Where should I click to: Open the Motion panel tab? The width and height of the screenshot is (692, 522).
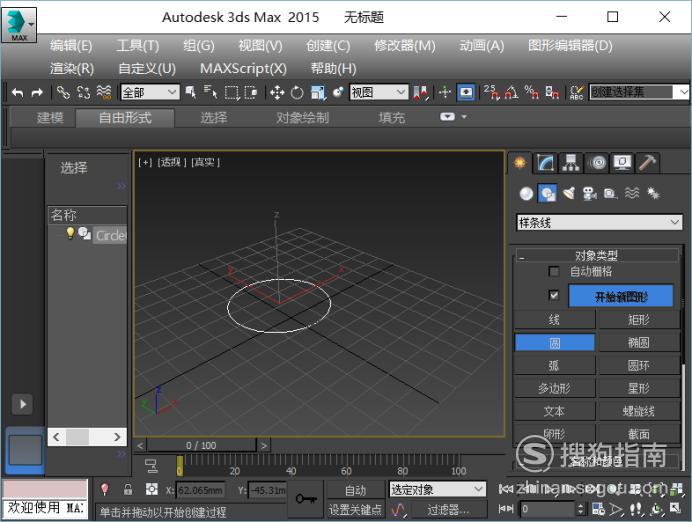click(x=598, y=163)
